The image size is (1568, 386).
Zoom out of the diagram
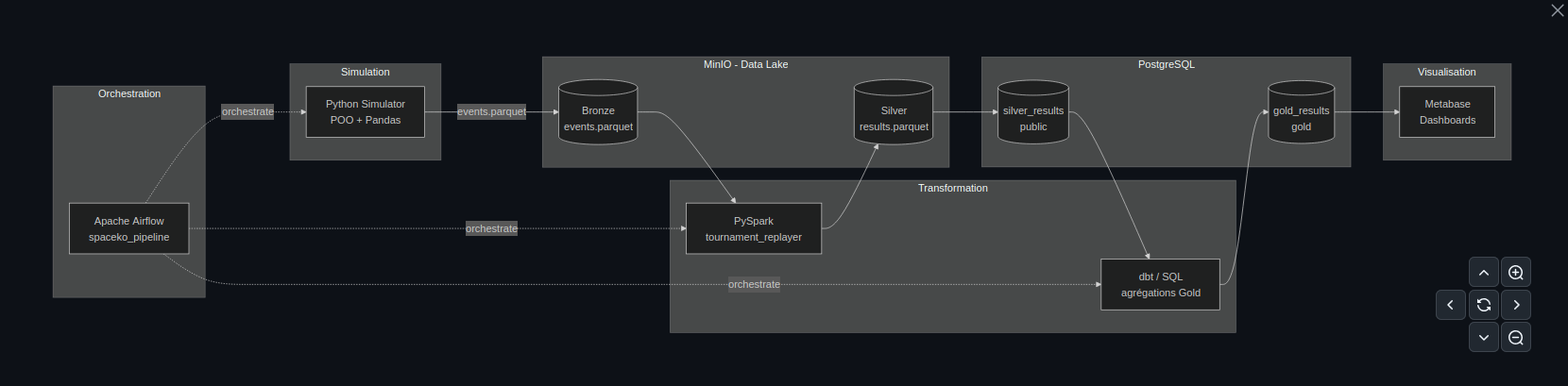tap(1516, 337)
